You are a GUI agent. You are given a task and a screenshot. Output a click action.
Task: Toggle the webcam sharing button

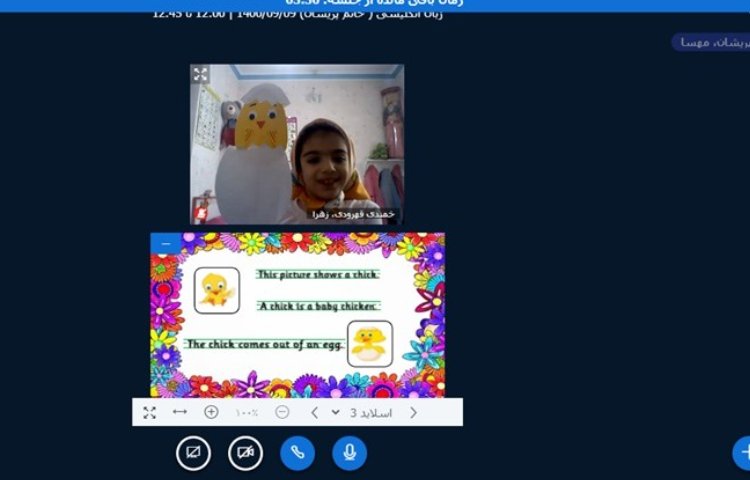pyautogui.click(x=245, y=453)
